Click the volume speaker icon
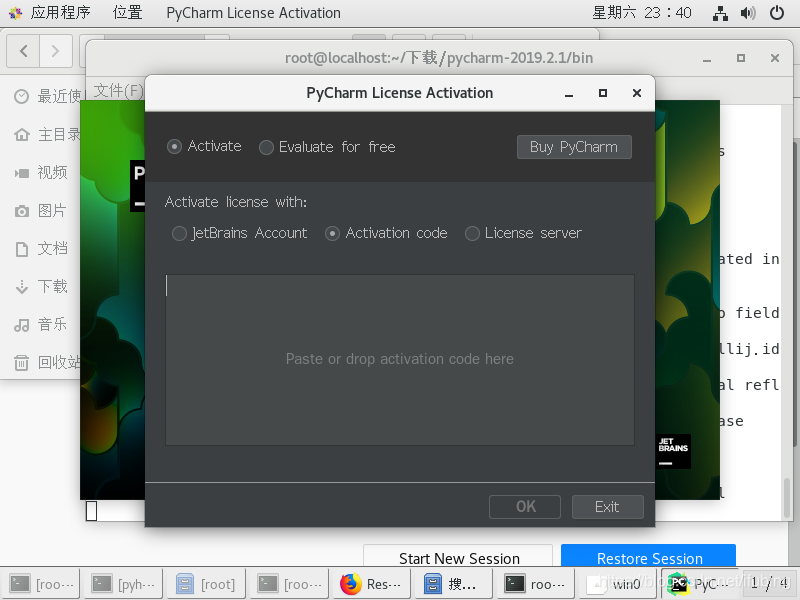Screen dimensions: 800x600 point(748,13)
